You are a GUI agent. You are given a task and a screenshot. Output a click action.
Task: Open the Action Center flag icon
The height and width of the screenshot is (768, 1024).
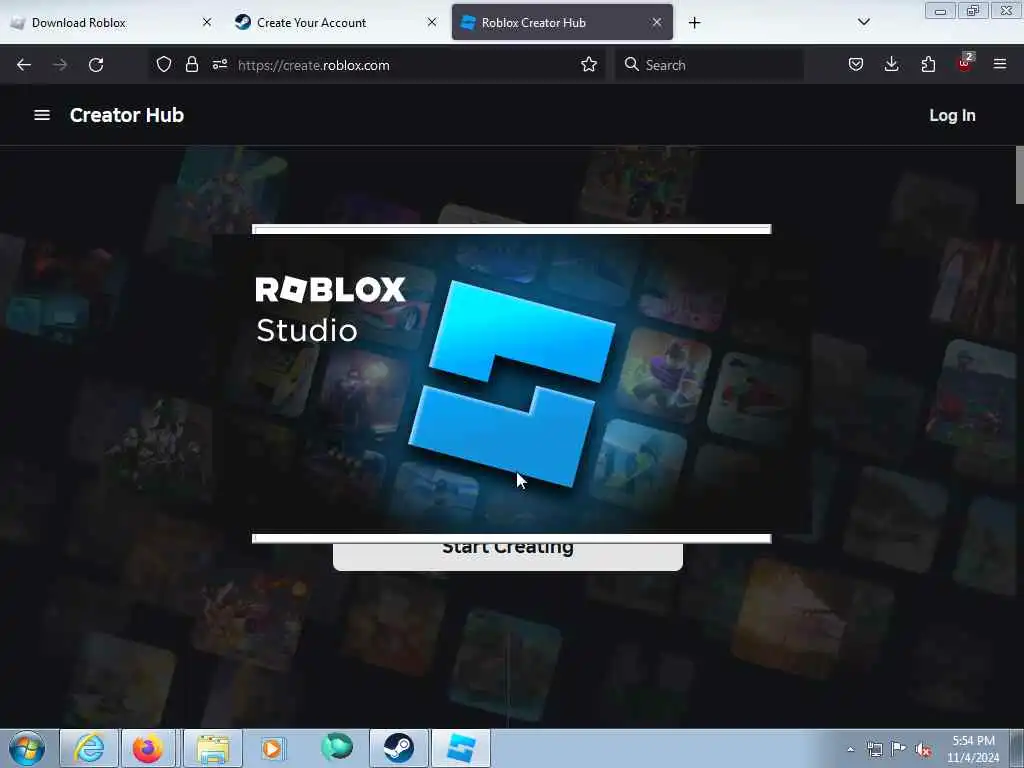(x=899, y=748)
